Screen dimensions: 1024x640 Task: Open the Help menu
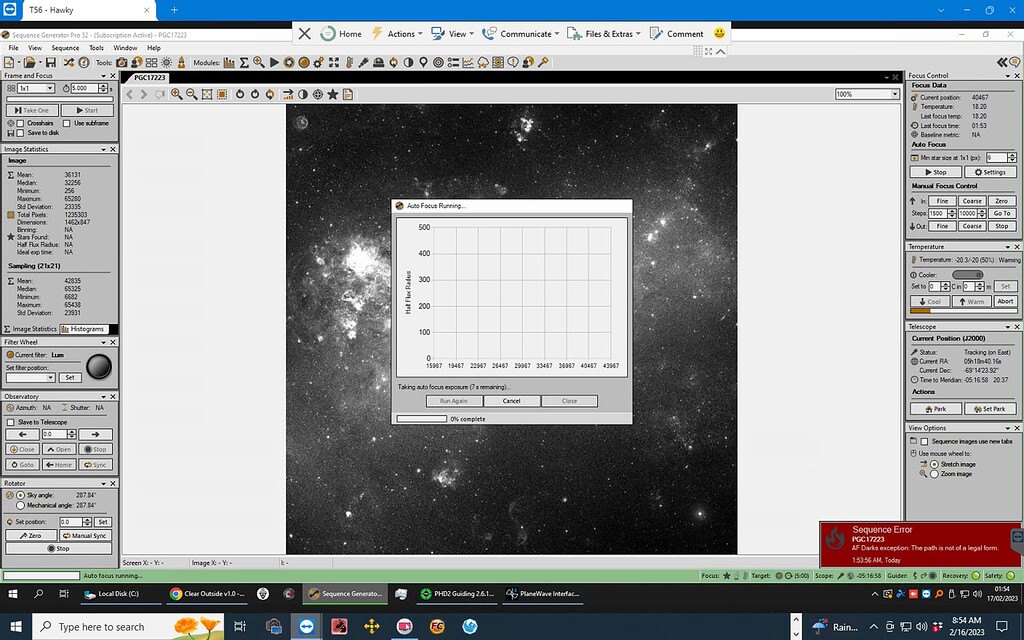(x=153, y=48)
